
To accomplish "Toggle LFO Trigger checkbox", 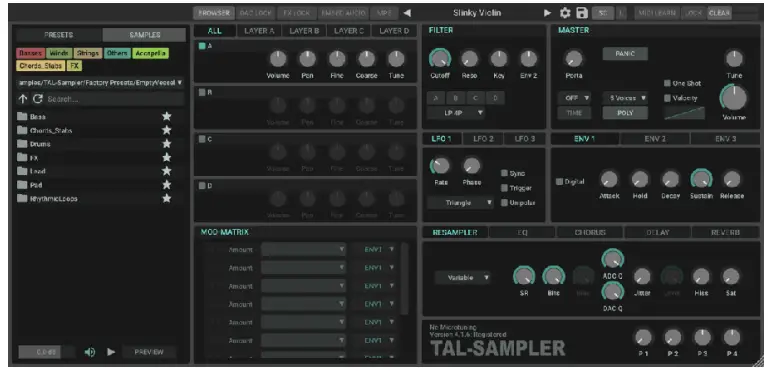I will [504, 188].
